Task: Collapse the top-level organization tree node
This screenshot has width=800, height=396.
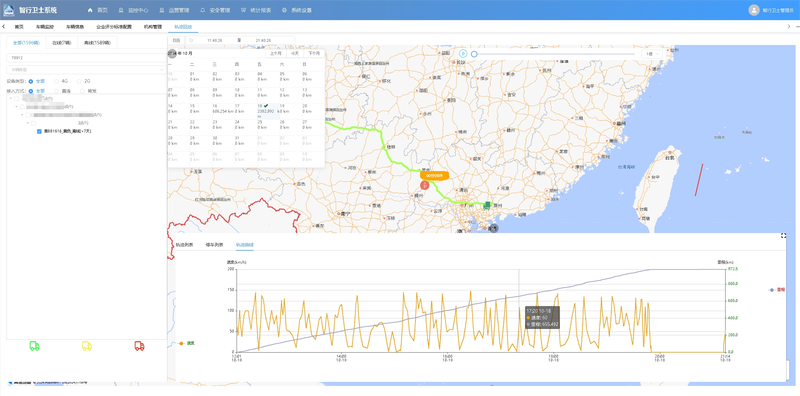Action: coord(11,98)
